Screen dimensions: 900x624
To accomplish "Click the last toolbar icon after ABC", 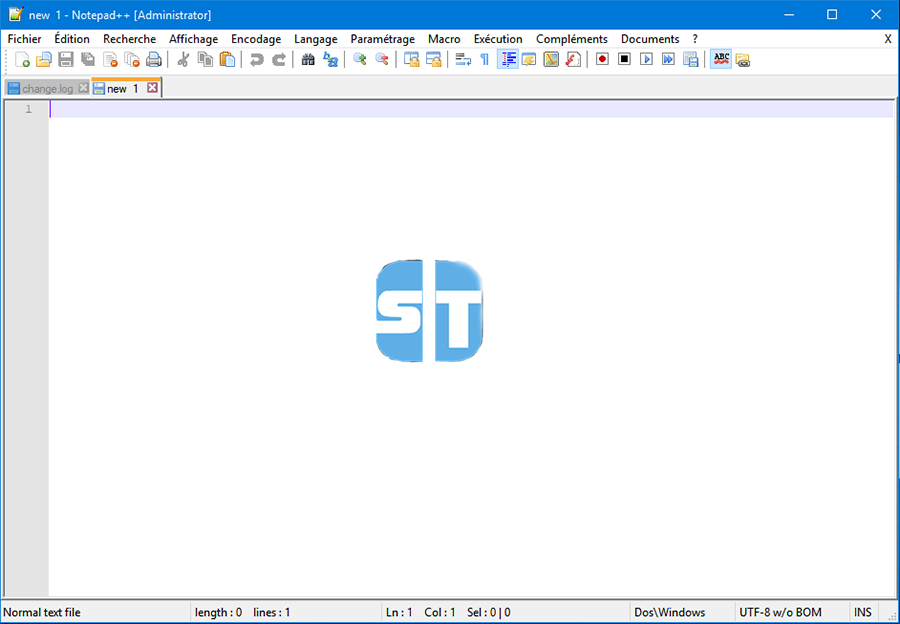I will coord(743,59).
